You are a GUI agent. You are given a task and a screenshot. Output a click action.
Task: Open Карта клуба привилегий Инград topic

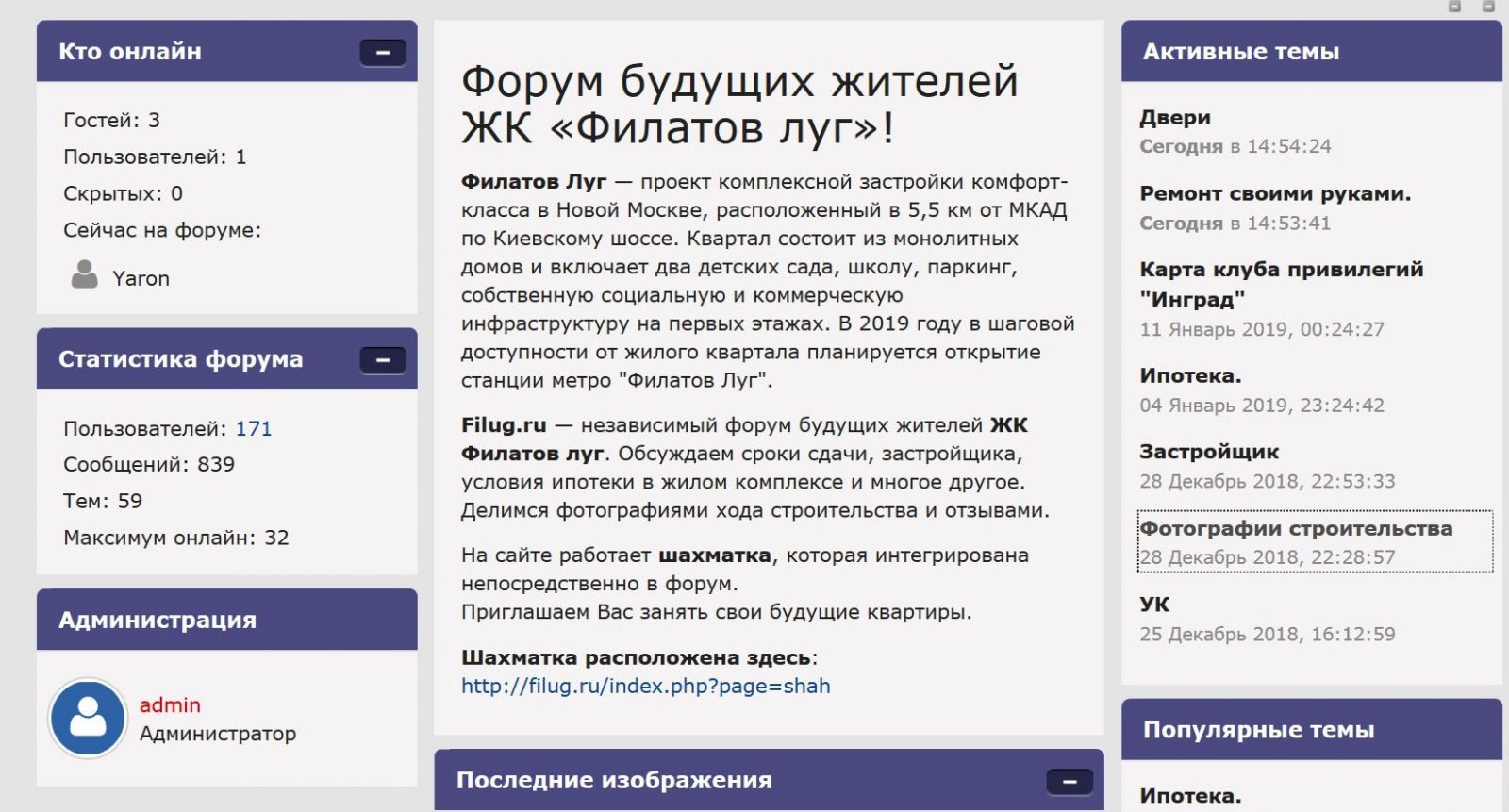pyautogui.click(x=1282, y=284)
